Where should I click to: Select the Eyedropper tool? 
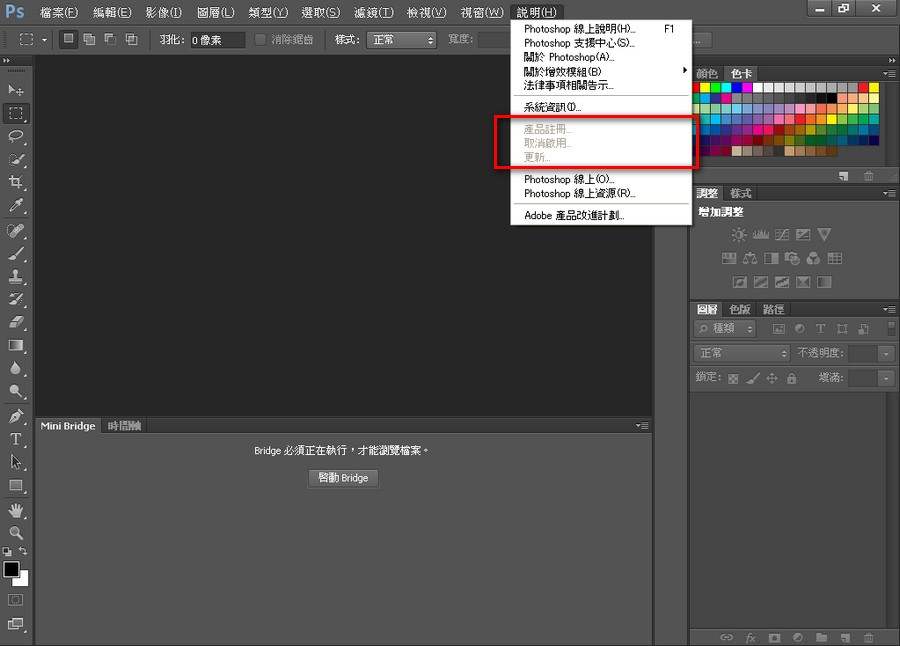point(15,206)
